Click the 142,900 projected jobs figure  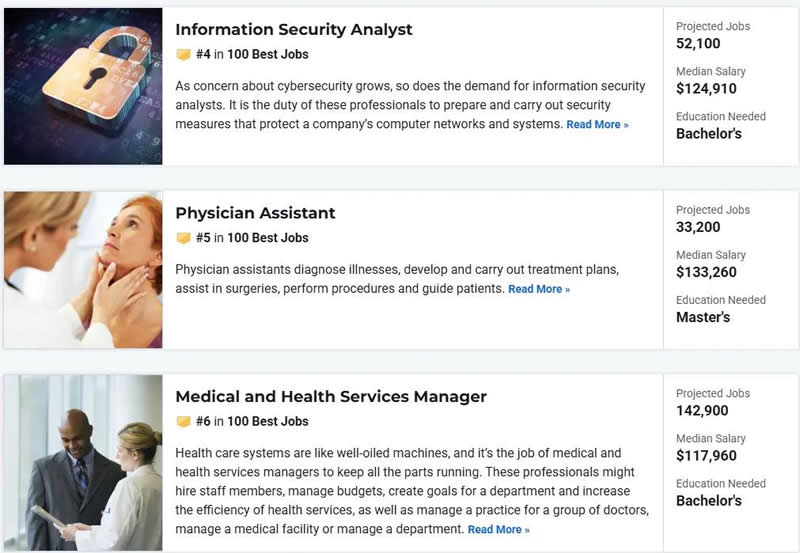pyautogui.click(x=702, y=411)
